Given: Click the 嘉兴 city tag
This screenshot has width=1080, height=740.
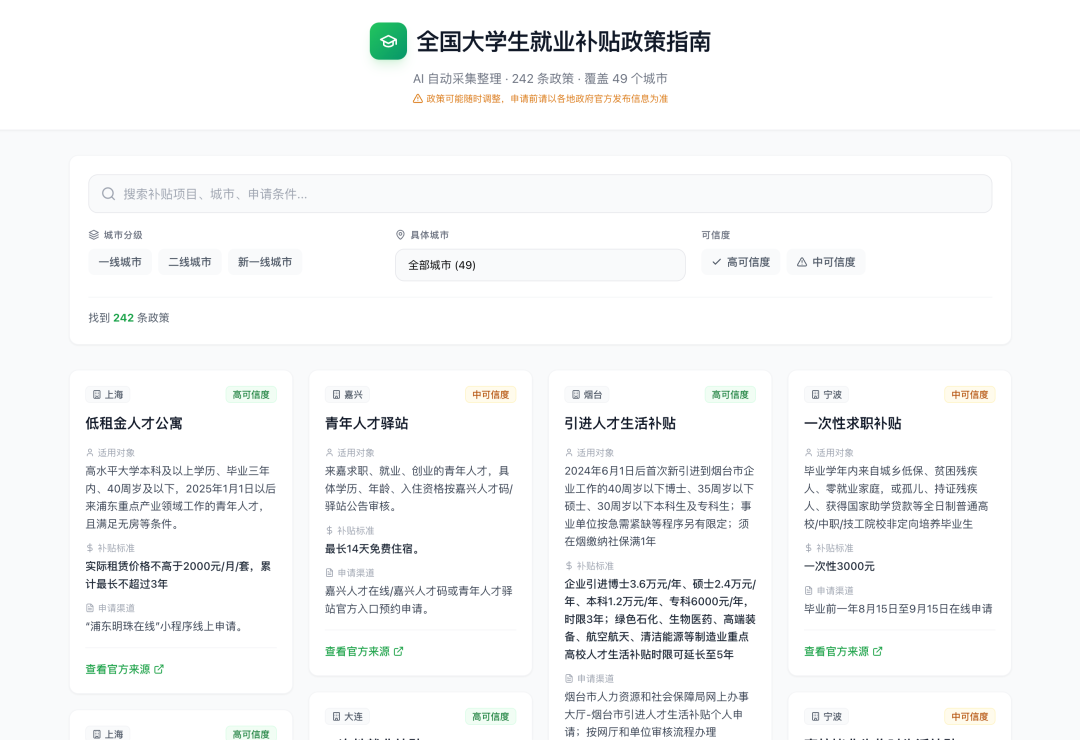Looking at the screenshot, I should [x=347, y=395].
